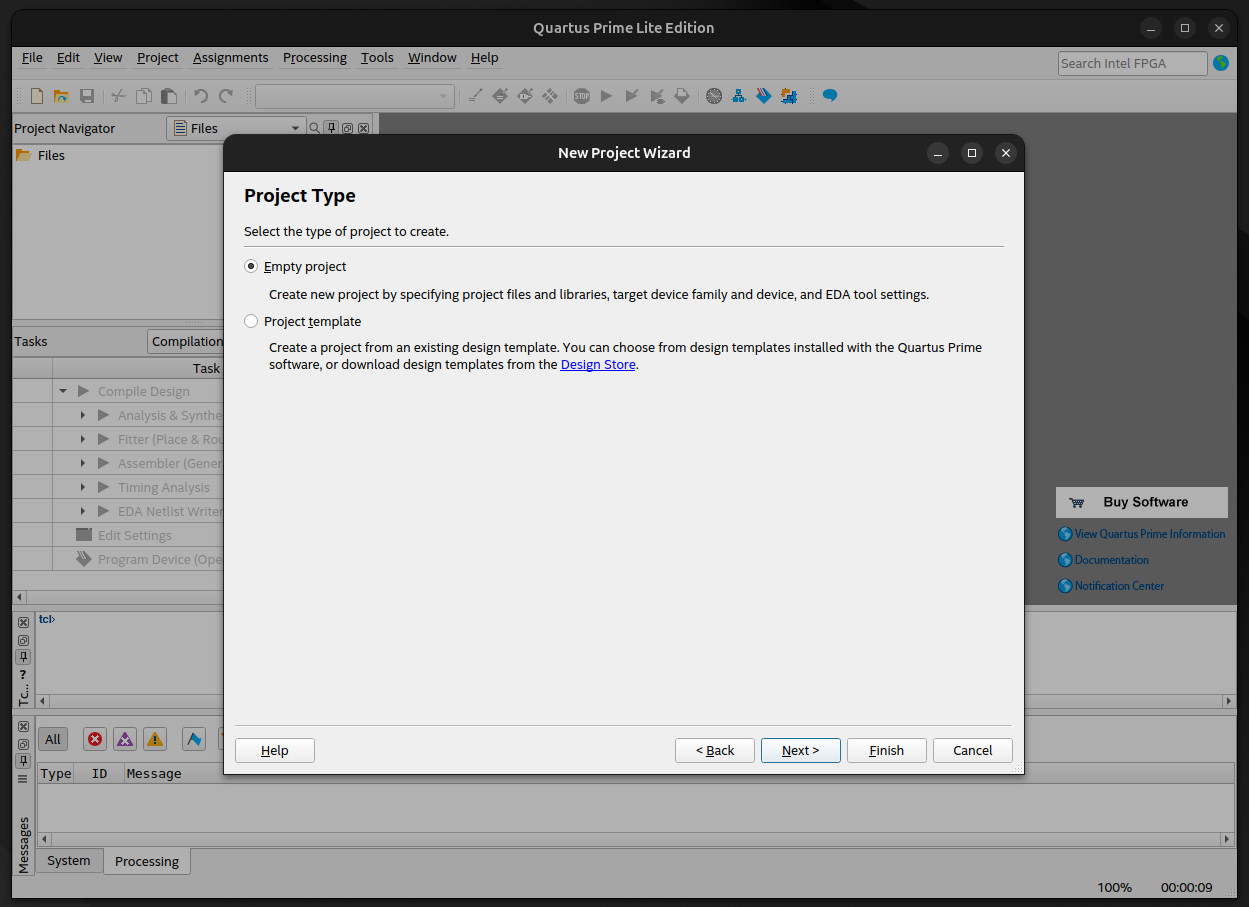Open the Assignments menu
The width and height of the screenshot is (1249, 907).
click(x=230, y=58)
